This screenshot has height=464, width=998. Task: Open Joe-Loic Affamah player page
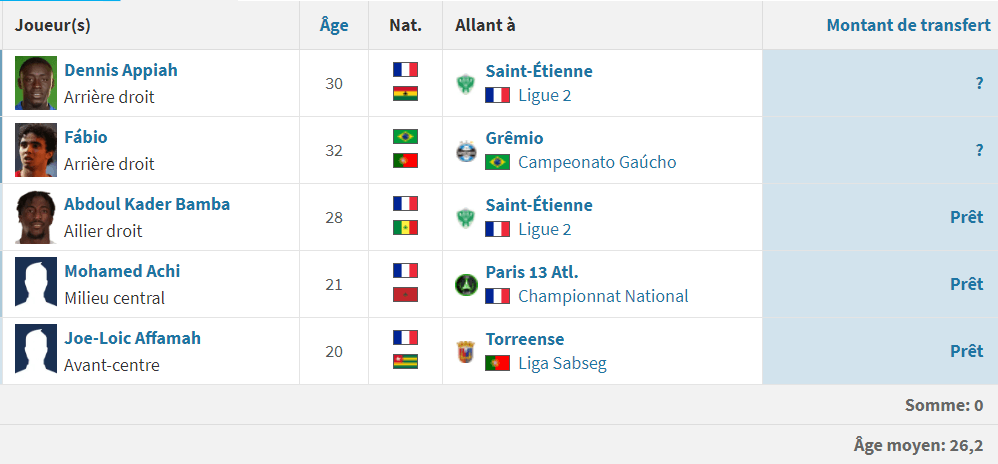pyautogui.click(x=132, y=338)
